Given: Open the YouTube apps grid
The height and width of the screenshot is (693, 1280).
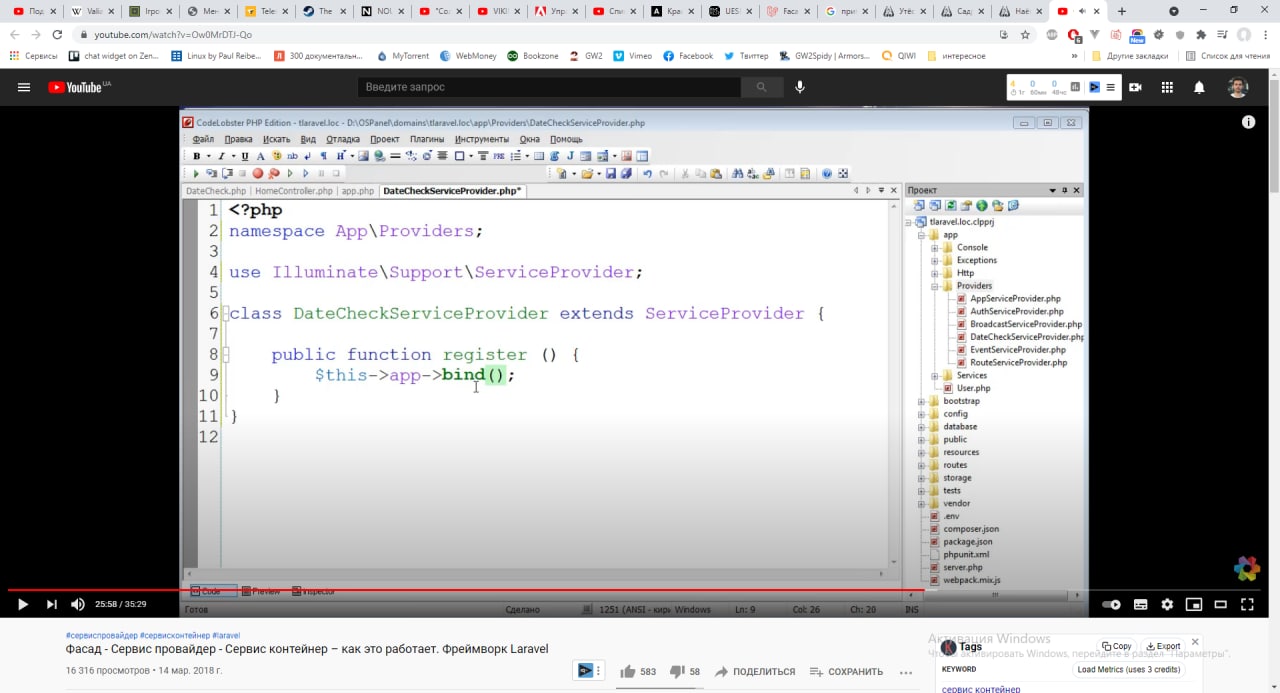Looking at the screenshot, I should pos(1167,87).
